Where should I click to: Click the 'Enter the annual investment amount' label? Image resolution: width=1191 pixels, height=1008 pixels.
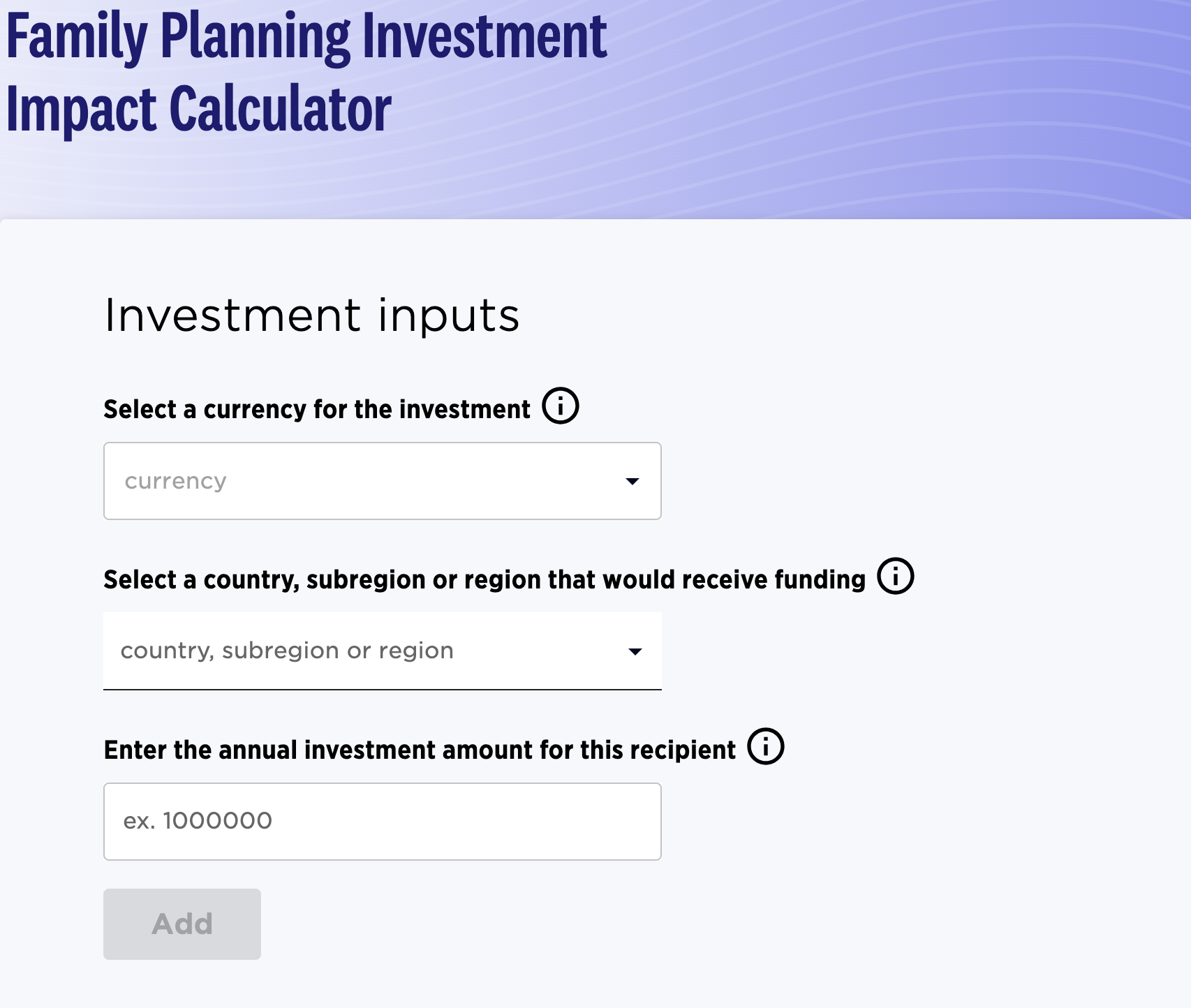point(420,750)
